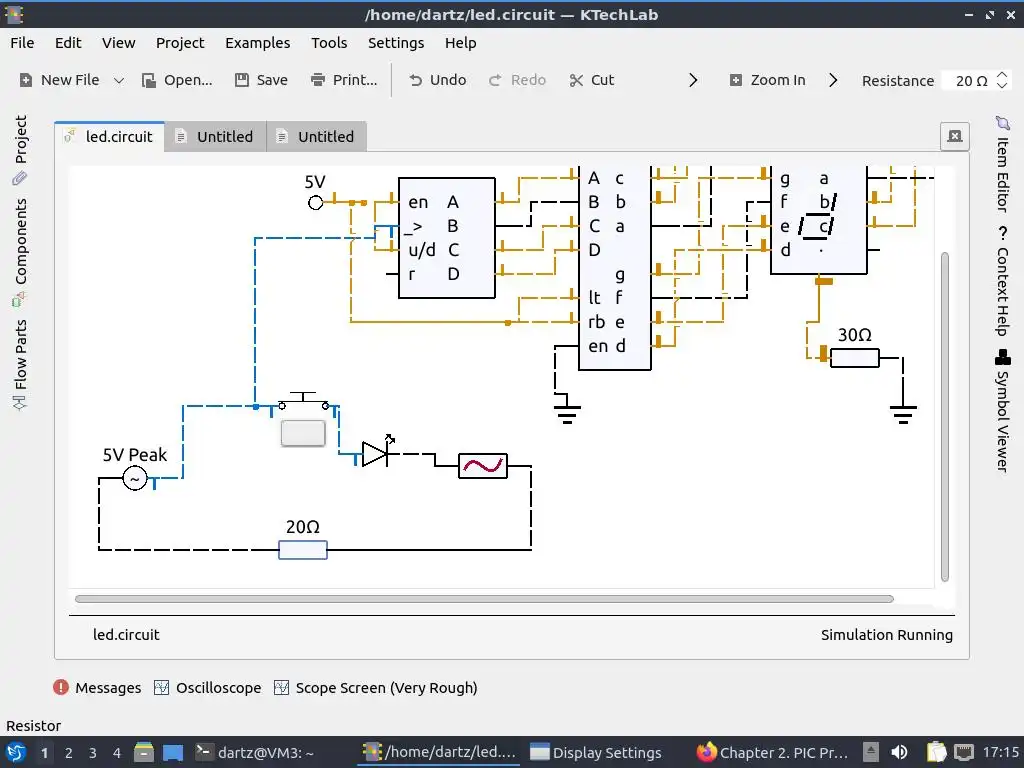Open the Help menu

460,43
